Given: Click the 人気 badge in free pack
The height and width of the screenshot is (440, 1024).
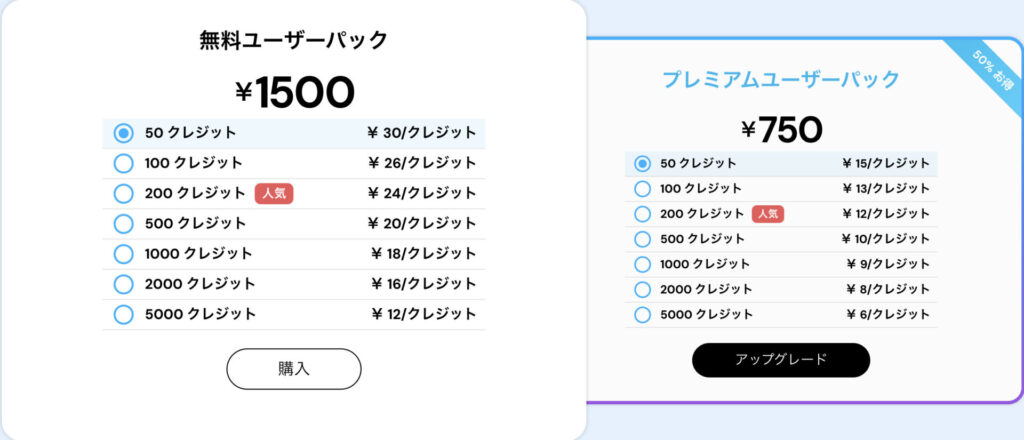Looking at the screenshot, I should coord(274,193).
